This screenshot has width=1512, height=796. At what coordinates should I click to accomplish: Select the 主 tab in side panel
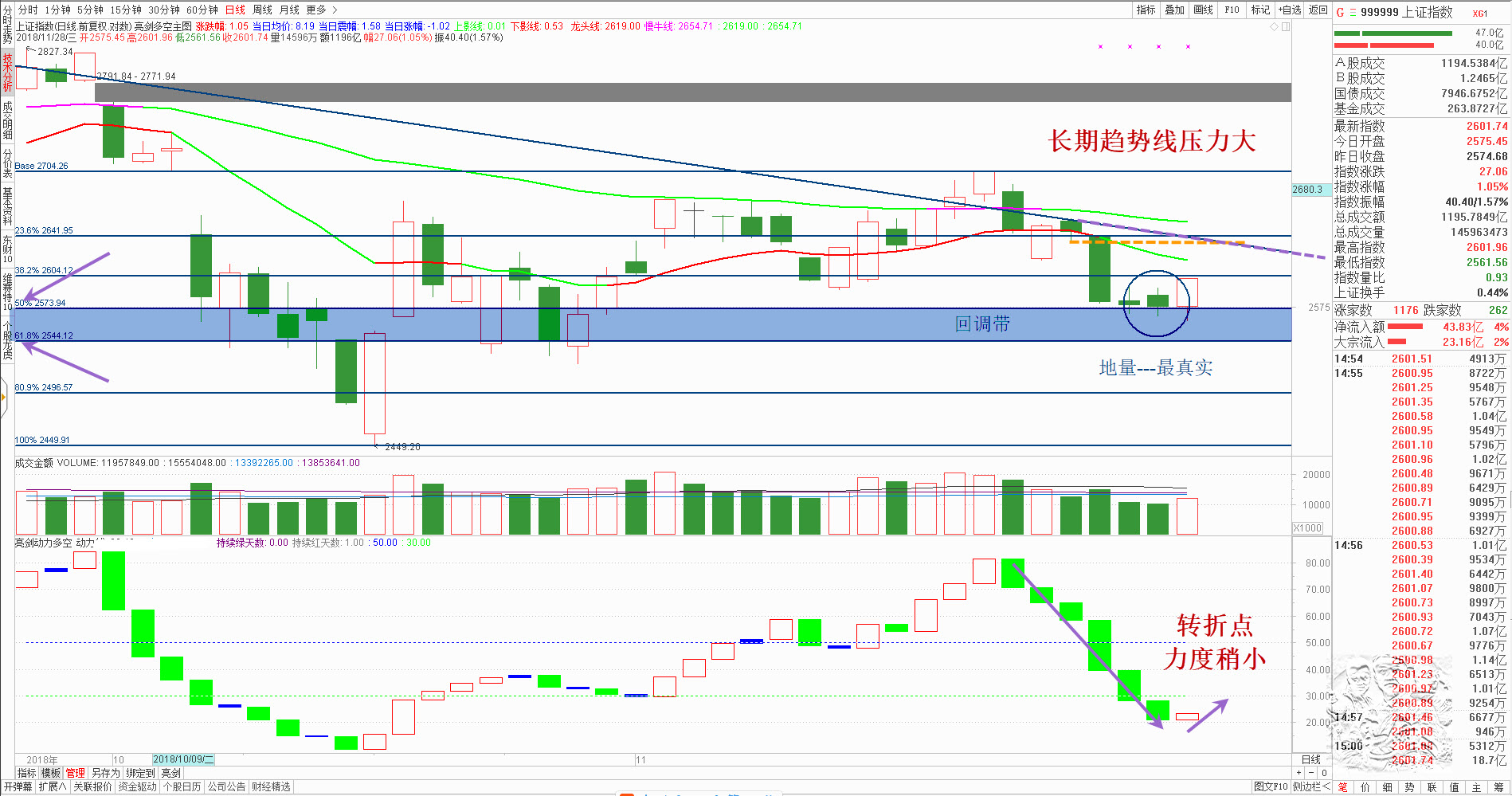1477,787
